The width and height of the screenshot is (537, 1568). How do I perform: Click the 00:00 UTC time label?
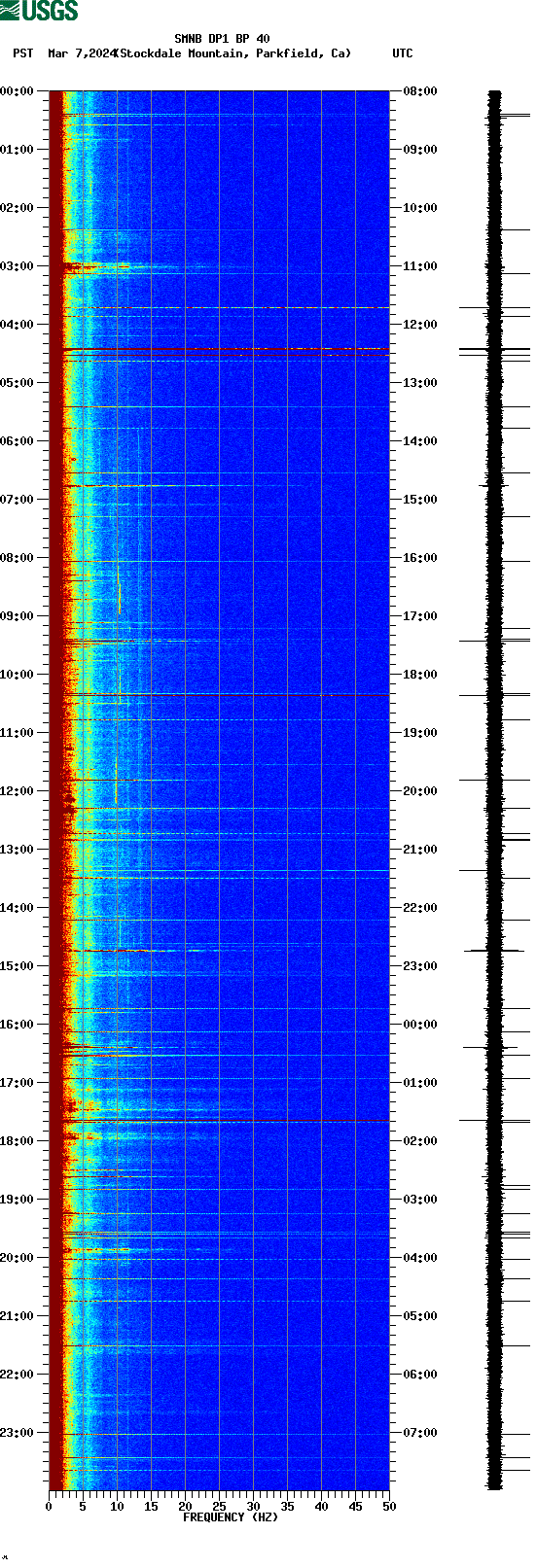(419, 1025)
